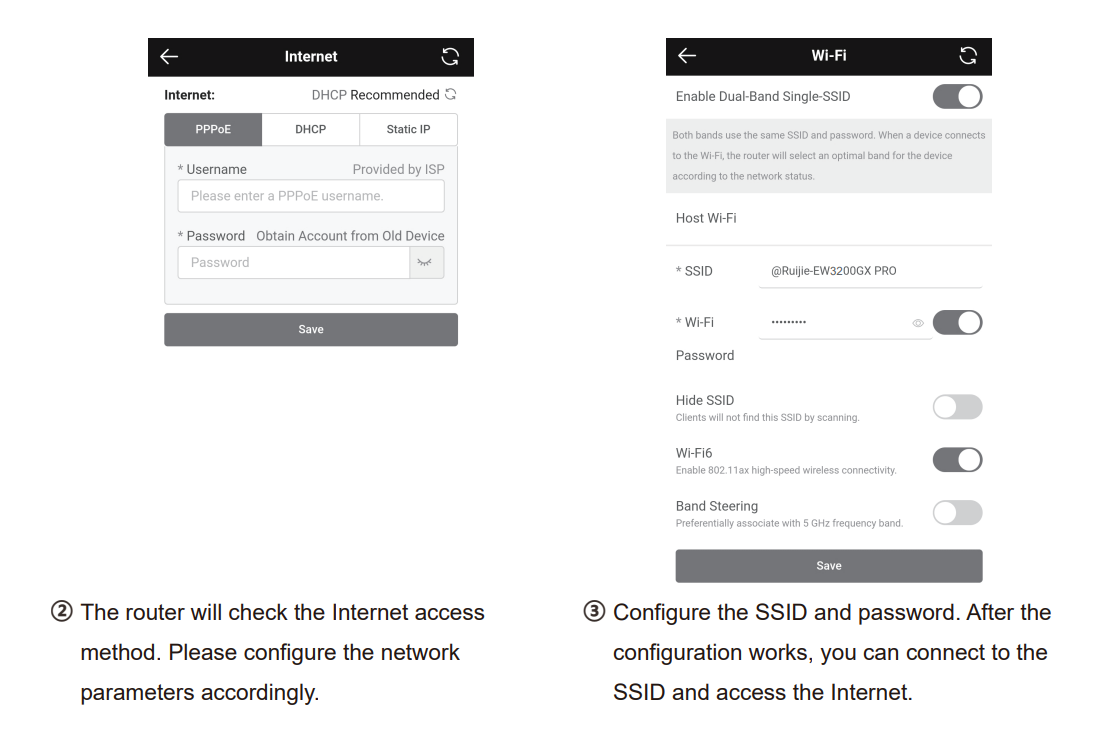Disable Dual-Band Single-SSID switch
Screen dimensions: 1113x734
point(957,97)
